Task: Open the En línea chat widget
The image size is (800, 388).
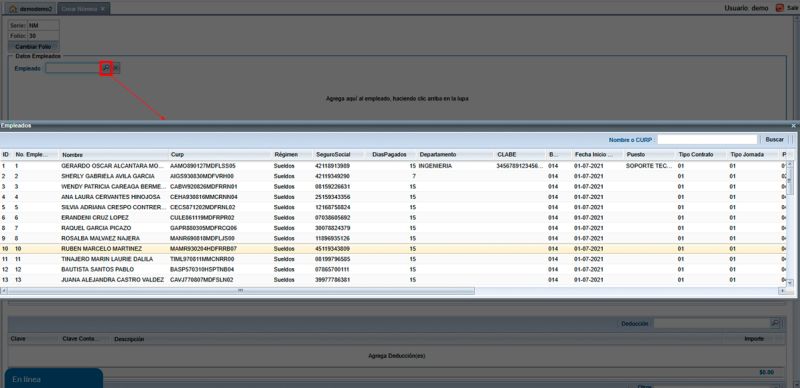Action: [54, 378]
